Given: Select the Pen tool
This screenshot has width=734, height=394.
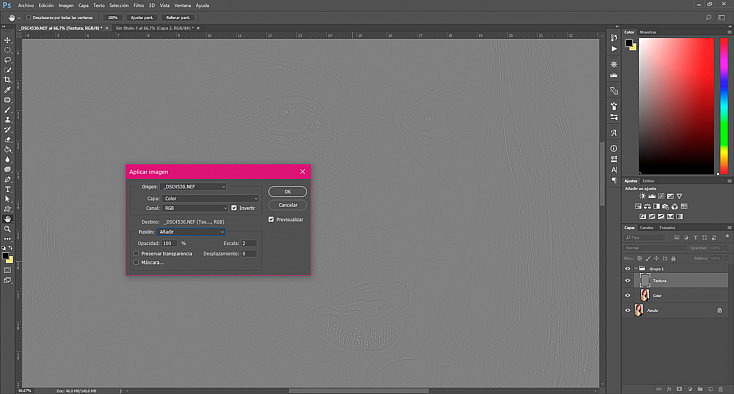Looking at the screenshot, I should pos(7,179).
